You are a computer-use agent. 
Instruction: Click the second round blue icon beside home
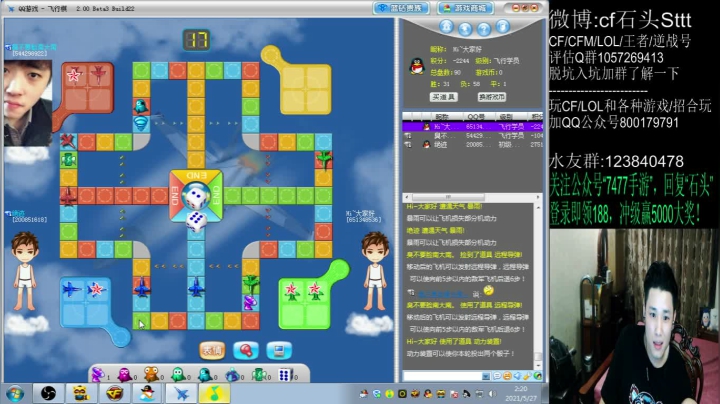[x=465, y=30]
